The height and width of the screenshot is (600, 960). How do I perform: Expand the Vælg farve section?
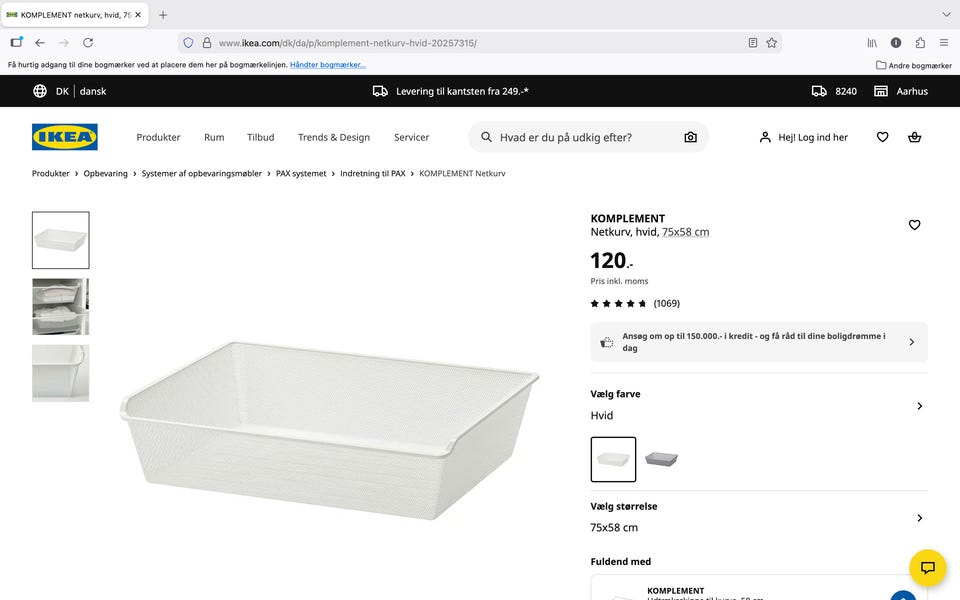tap(919, 406)
